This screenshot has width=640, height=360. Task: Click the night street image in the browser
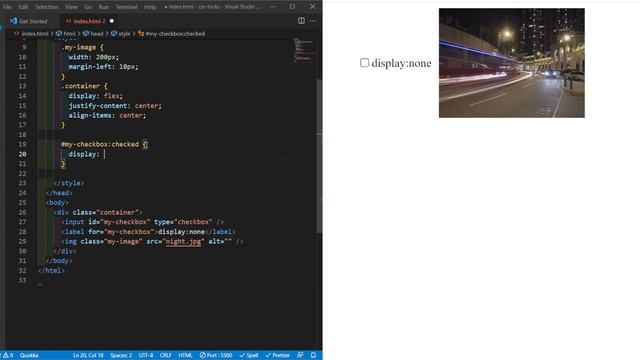(x=511, y=63)
